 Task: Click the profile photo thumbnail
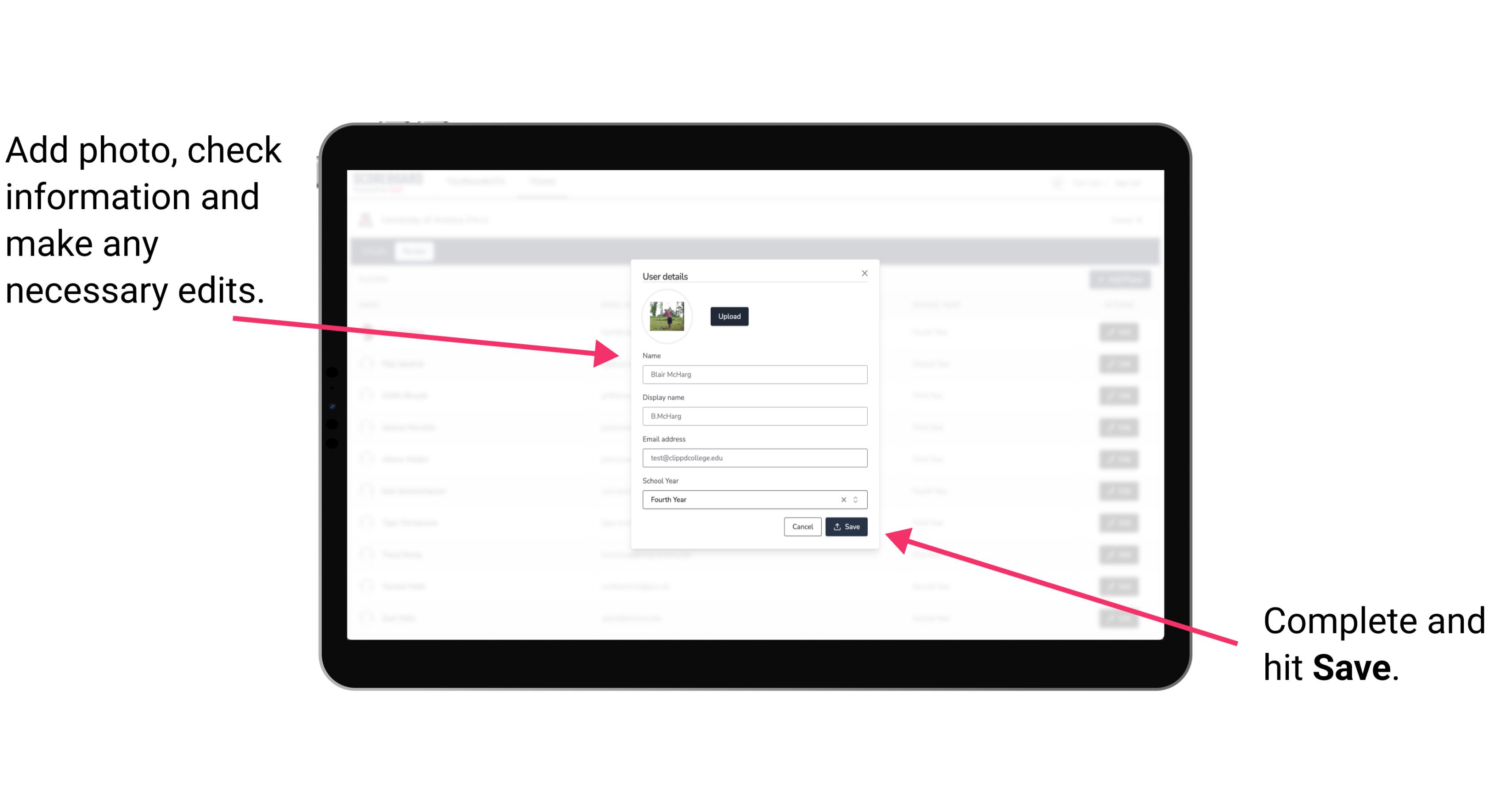(x=667, y=317)
